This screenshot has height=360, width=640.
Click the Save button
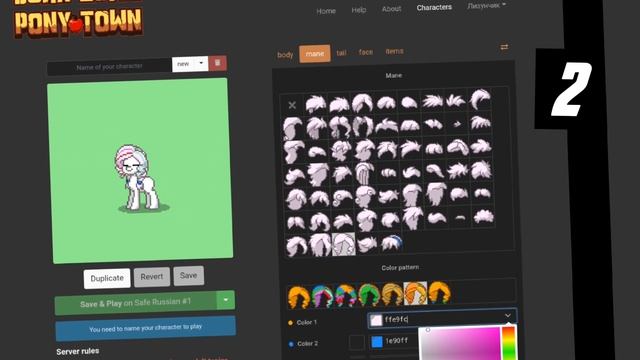189,276
